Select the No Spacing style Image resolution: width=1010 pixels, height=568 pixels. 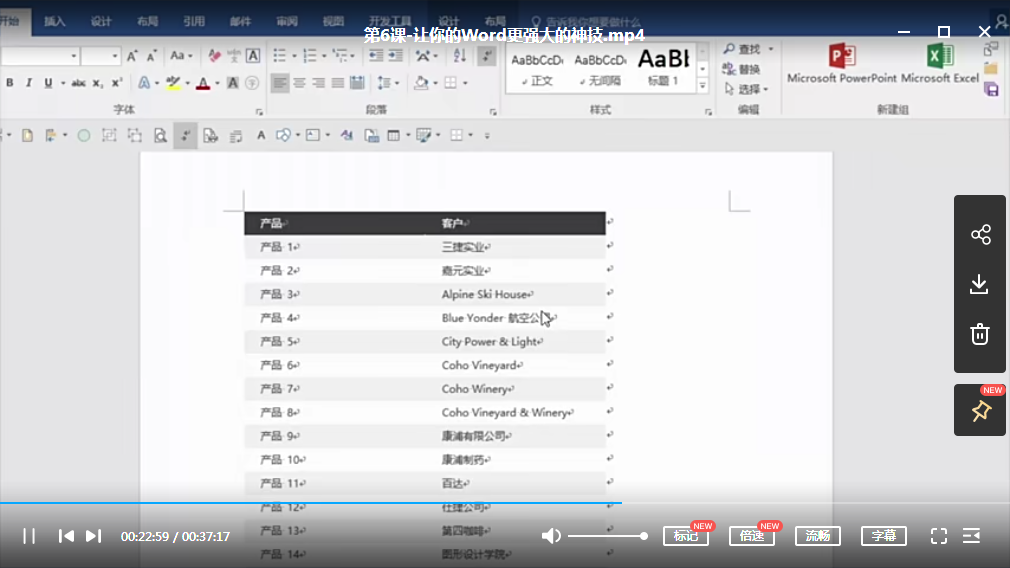600,70
